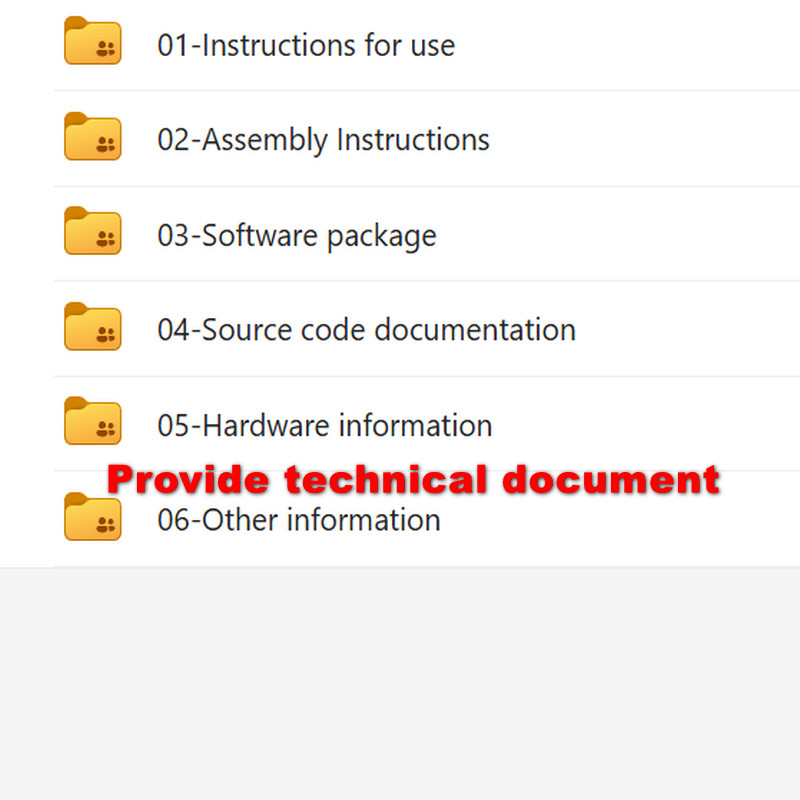Select the '02-Assembly Instructions' name text

323,140
